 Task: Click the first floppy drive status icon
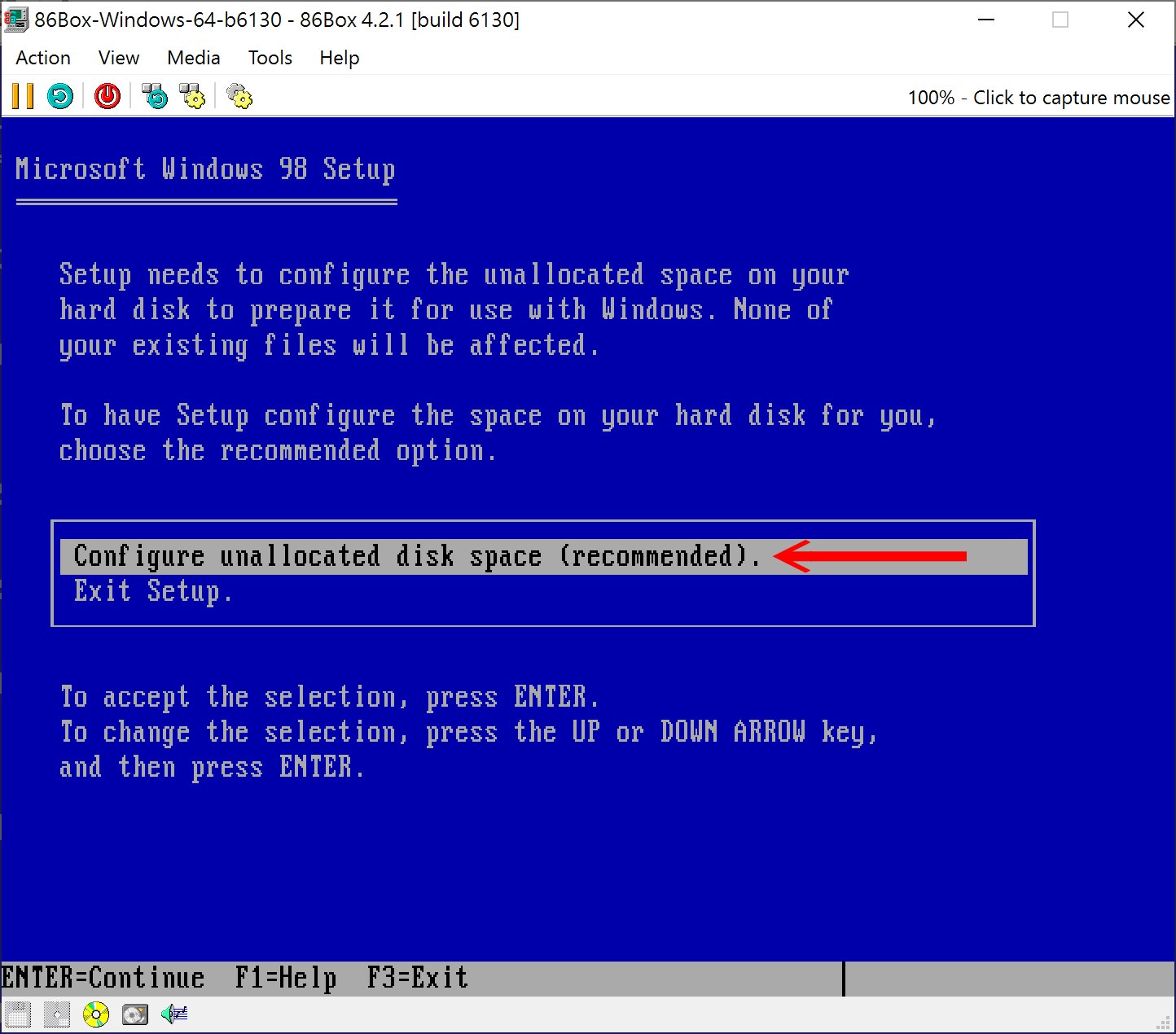(18, 1014)
